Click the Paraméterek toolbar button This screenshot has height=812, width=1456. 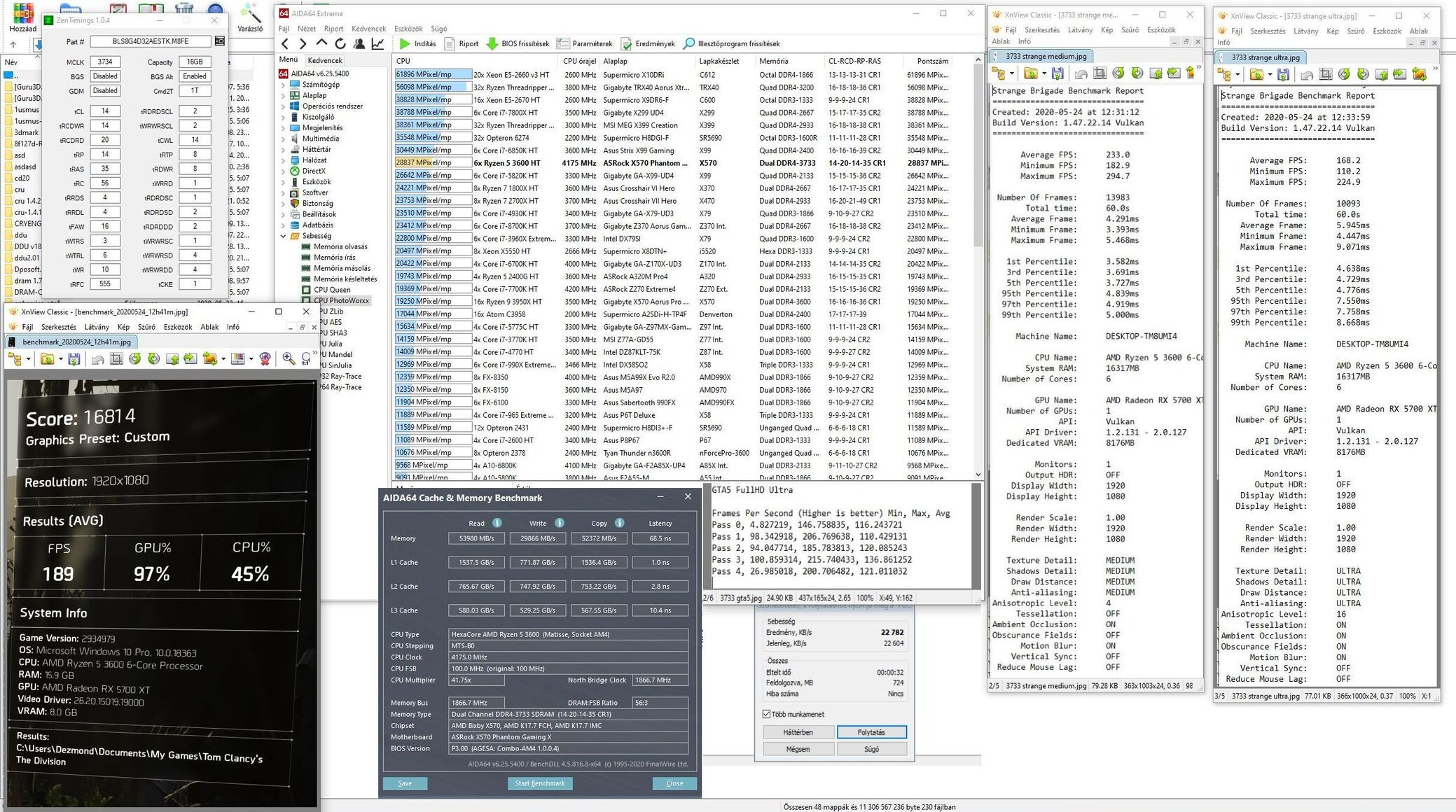click(x=584, y=43)
